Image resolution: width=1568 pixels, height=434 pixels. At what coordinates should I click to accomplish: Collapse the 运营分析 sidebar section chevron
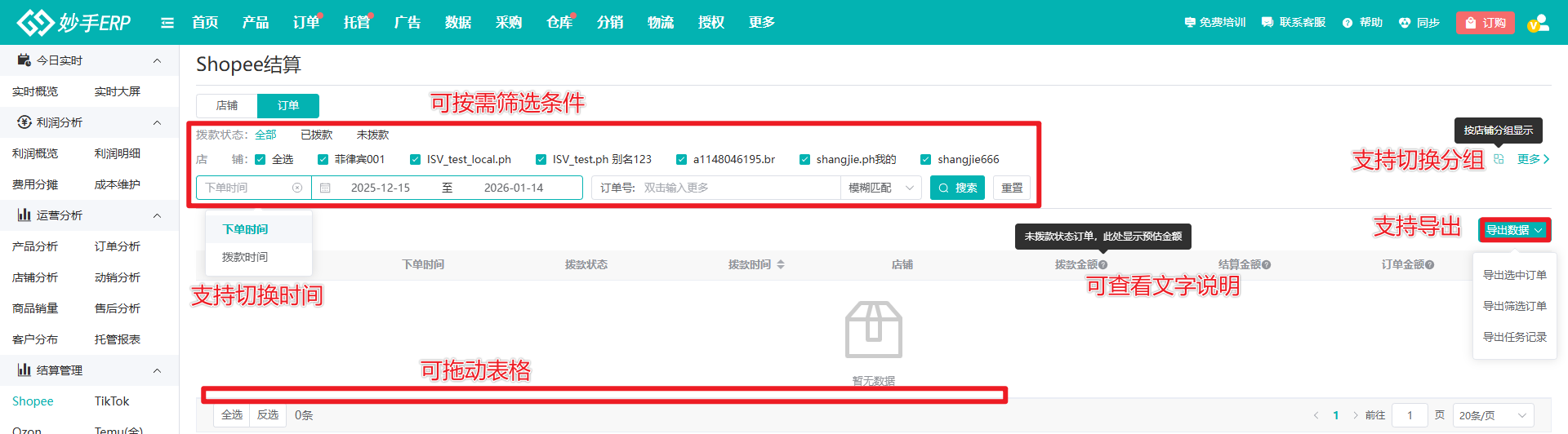click(157, 215)
